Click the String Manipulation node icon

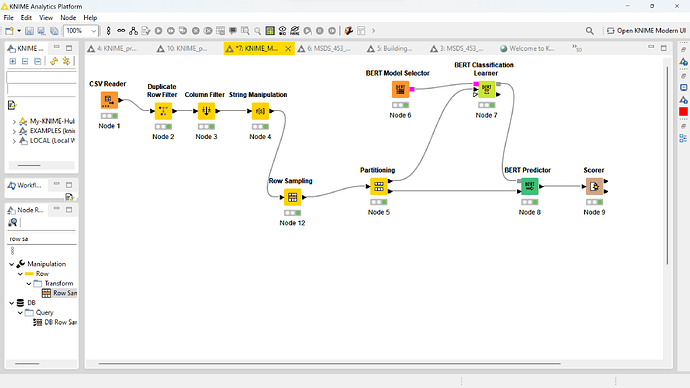click(260, 111)
